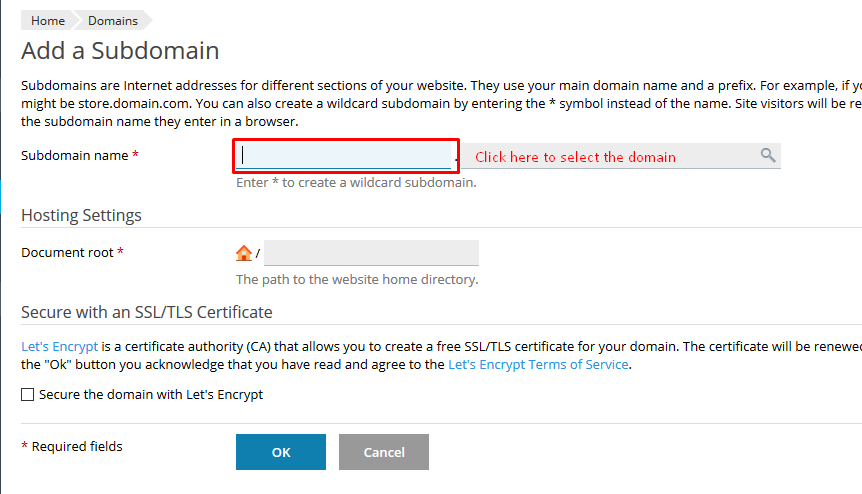Screen dimensions: 862x494
Task: Click the Home breadcrumb
Action: point(47,20)
